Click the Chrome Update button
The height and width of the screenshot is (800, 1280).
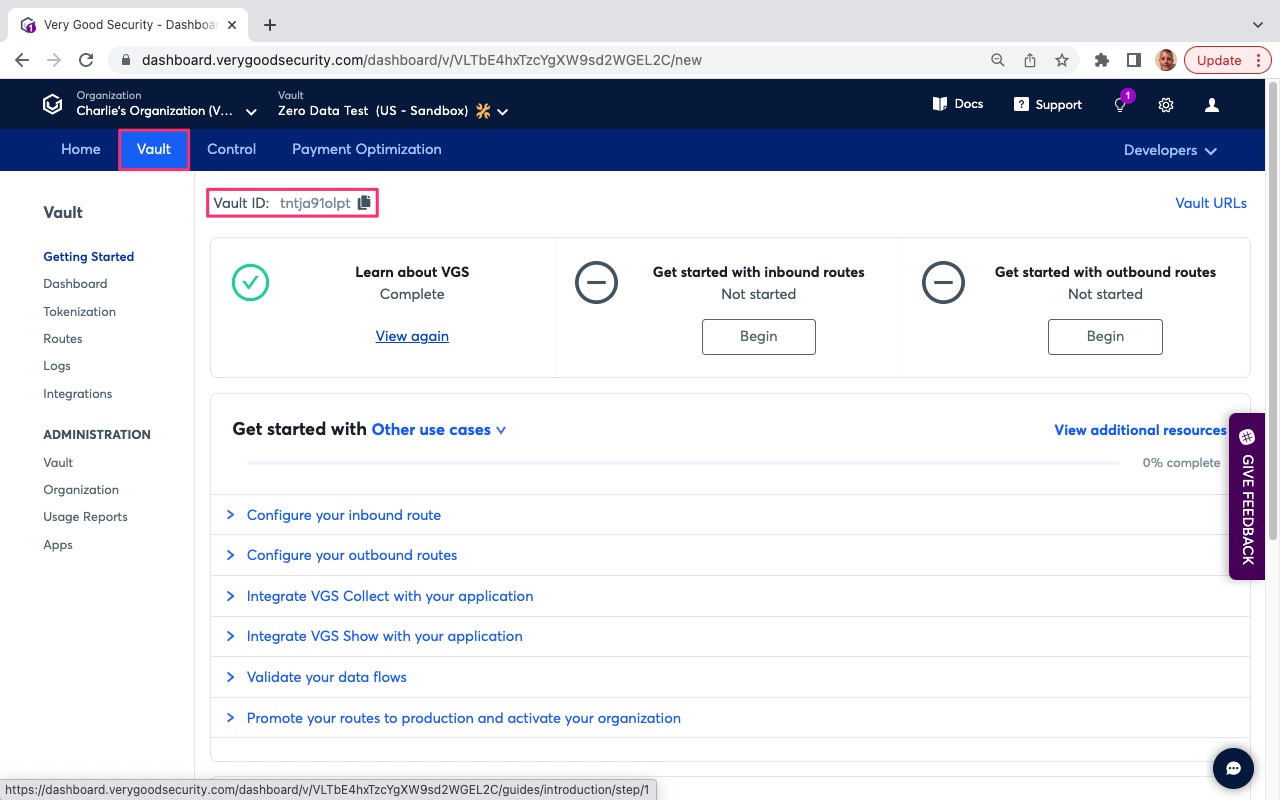click(x=1226, y=60)
